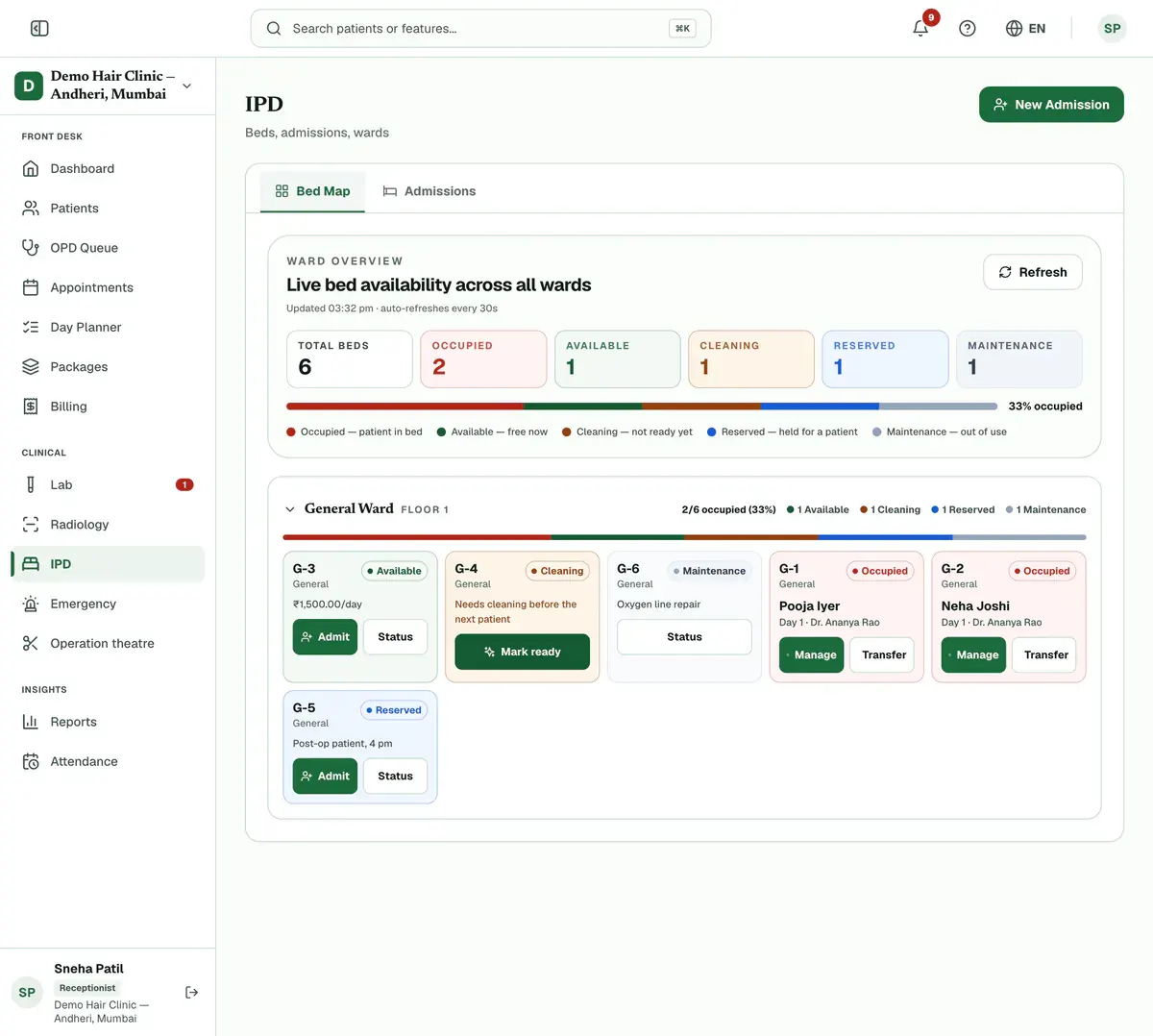Manage Pooja Iyer's bed G-1

811,655
